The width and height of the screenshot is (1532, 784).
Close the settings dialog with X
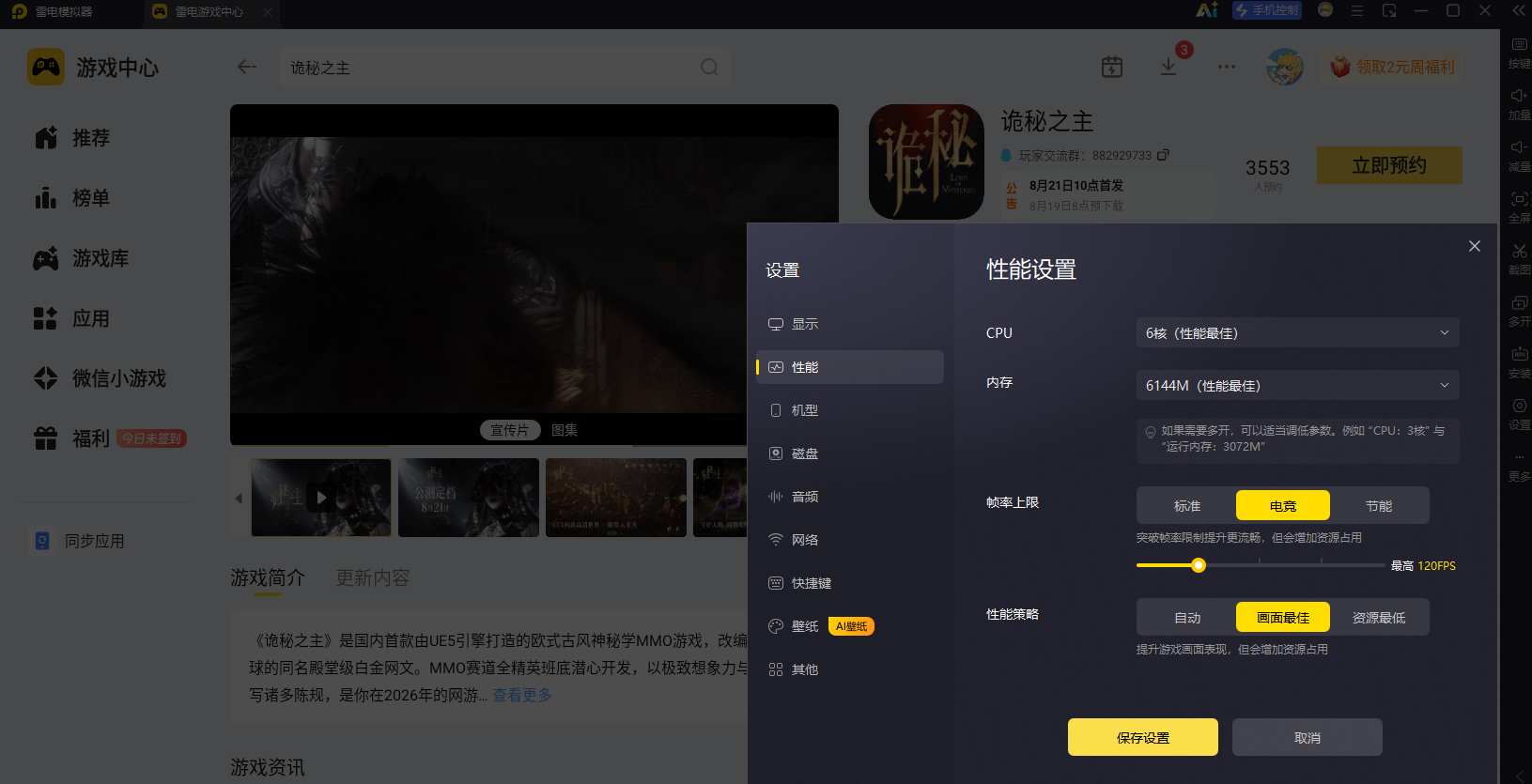click(x=1475, y=246)
